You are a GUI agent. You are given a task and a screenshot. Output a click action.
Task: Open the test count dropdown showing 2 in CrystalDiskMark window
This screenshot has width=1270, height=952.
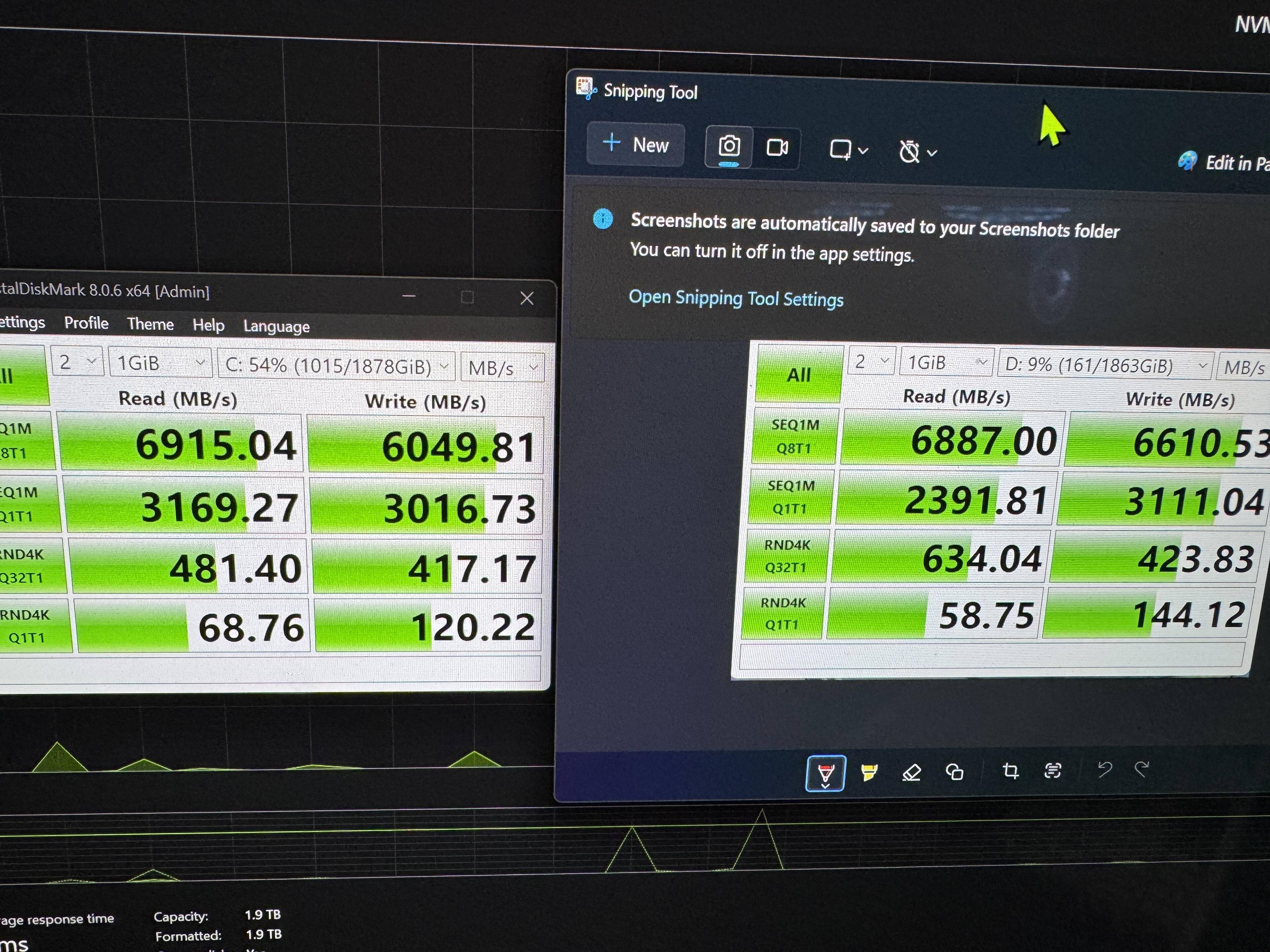point(77,362)
